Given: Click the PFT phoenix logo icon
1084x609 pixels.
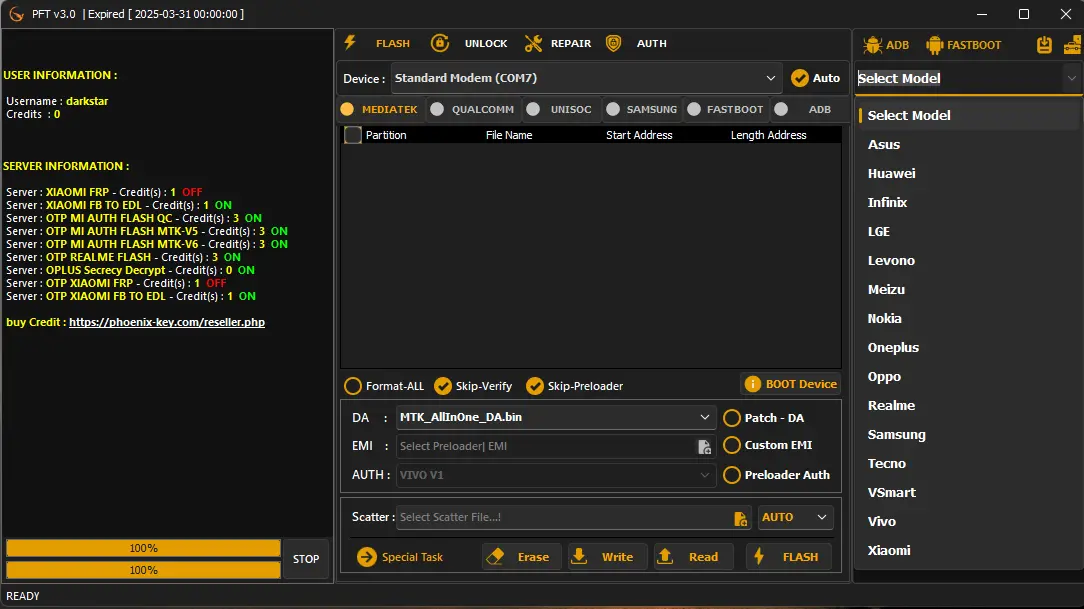Looking at the screenshot, I should 16,14.
